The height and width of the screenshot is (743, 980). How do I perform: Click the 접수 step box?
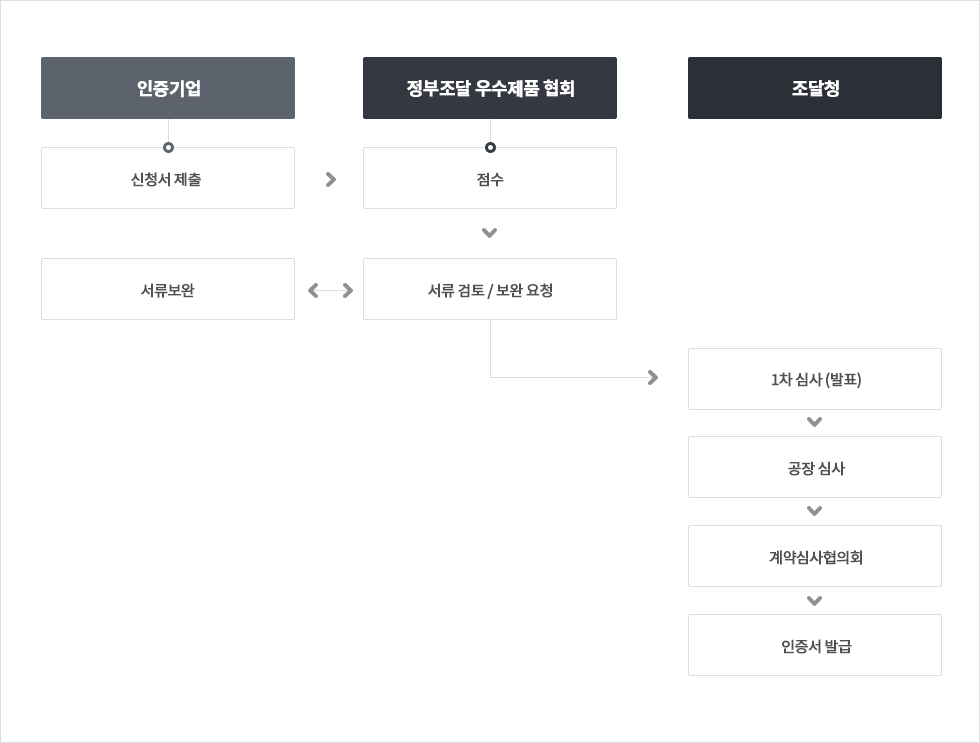(x=490, y=179)
